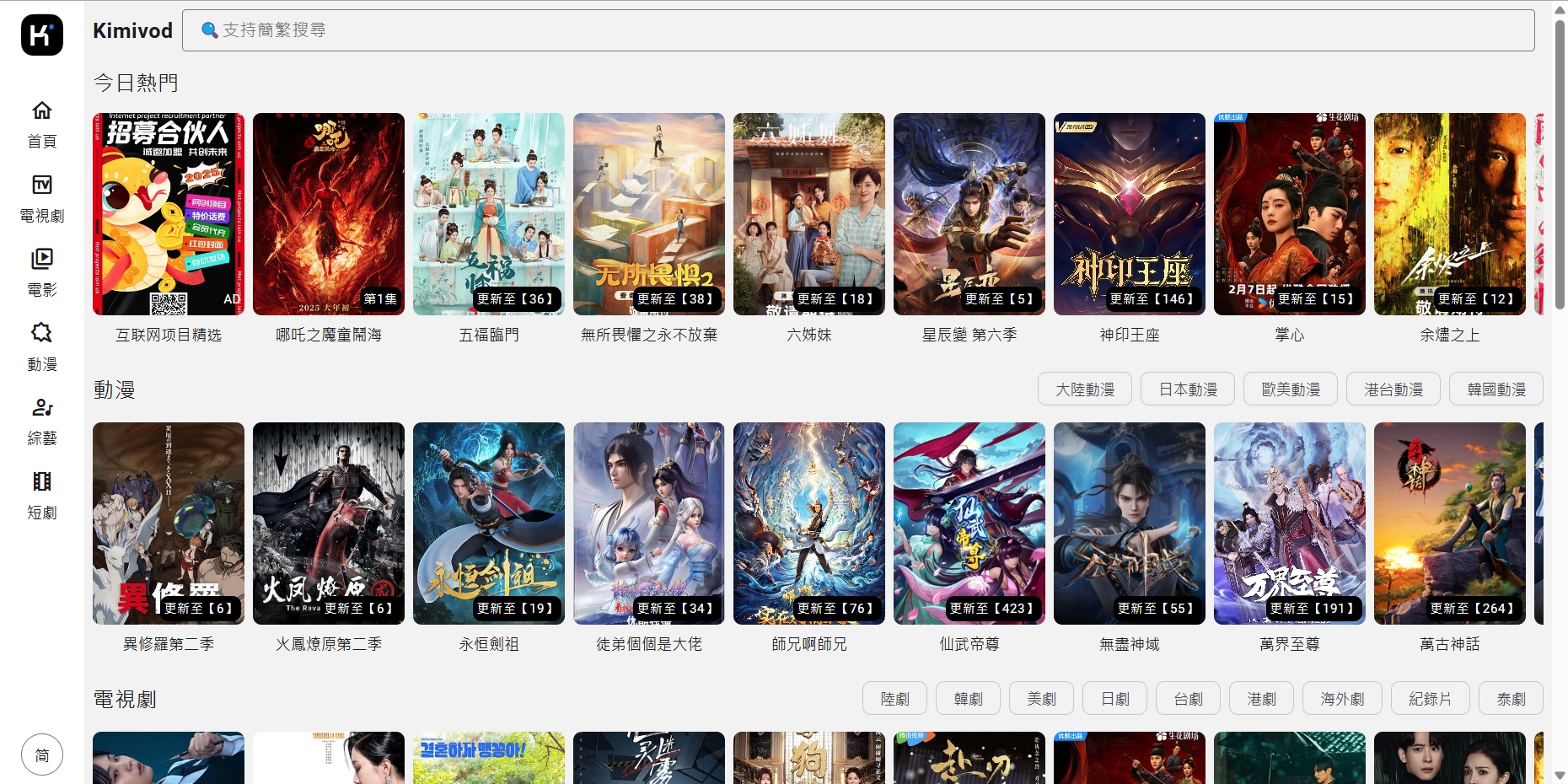Open the 師兄啊師兄 poster
Screen dimensions: 1568x784
[809, 524]
